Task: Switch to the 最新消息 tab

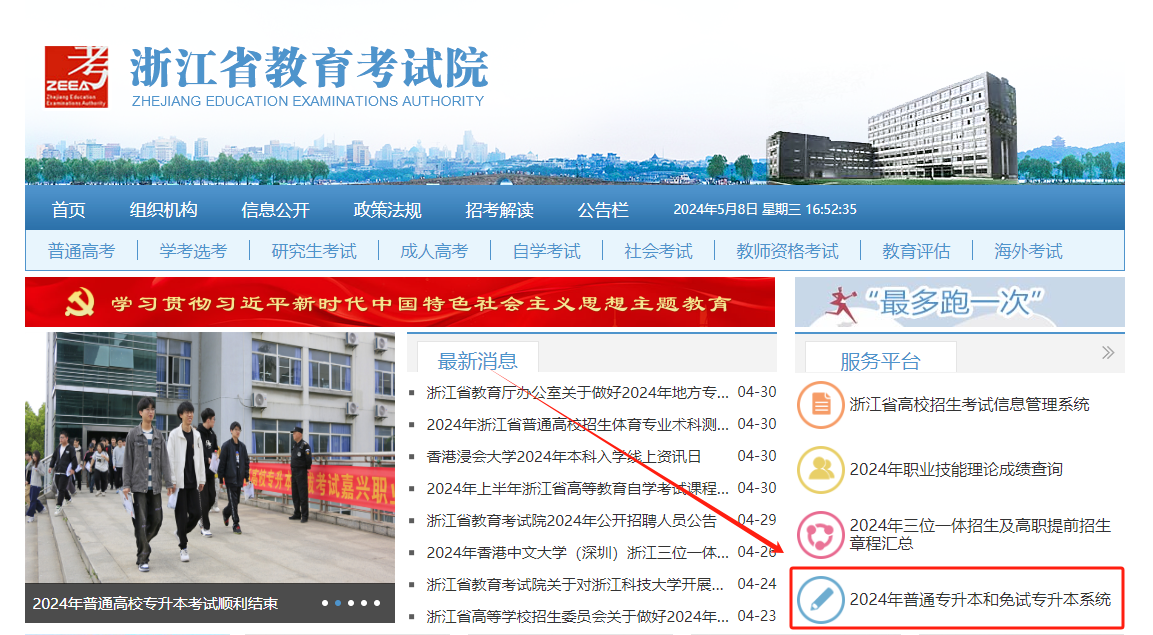Action: coord(478,361)
